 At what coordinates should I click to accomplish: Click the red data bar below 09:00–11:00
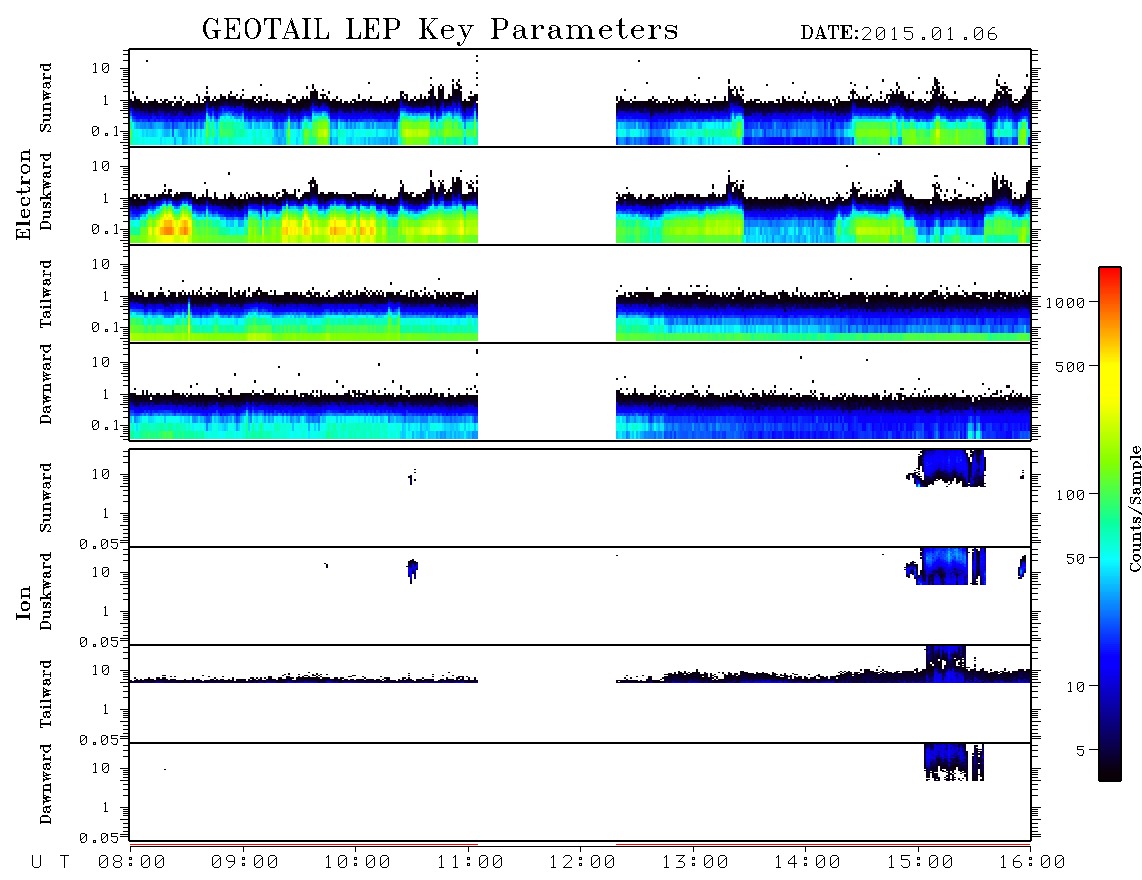pyautogui.click(x=304, y=846)
